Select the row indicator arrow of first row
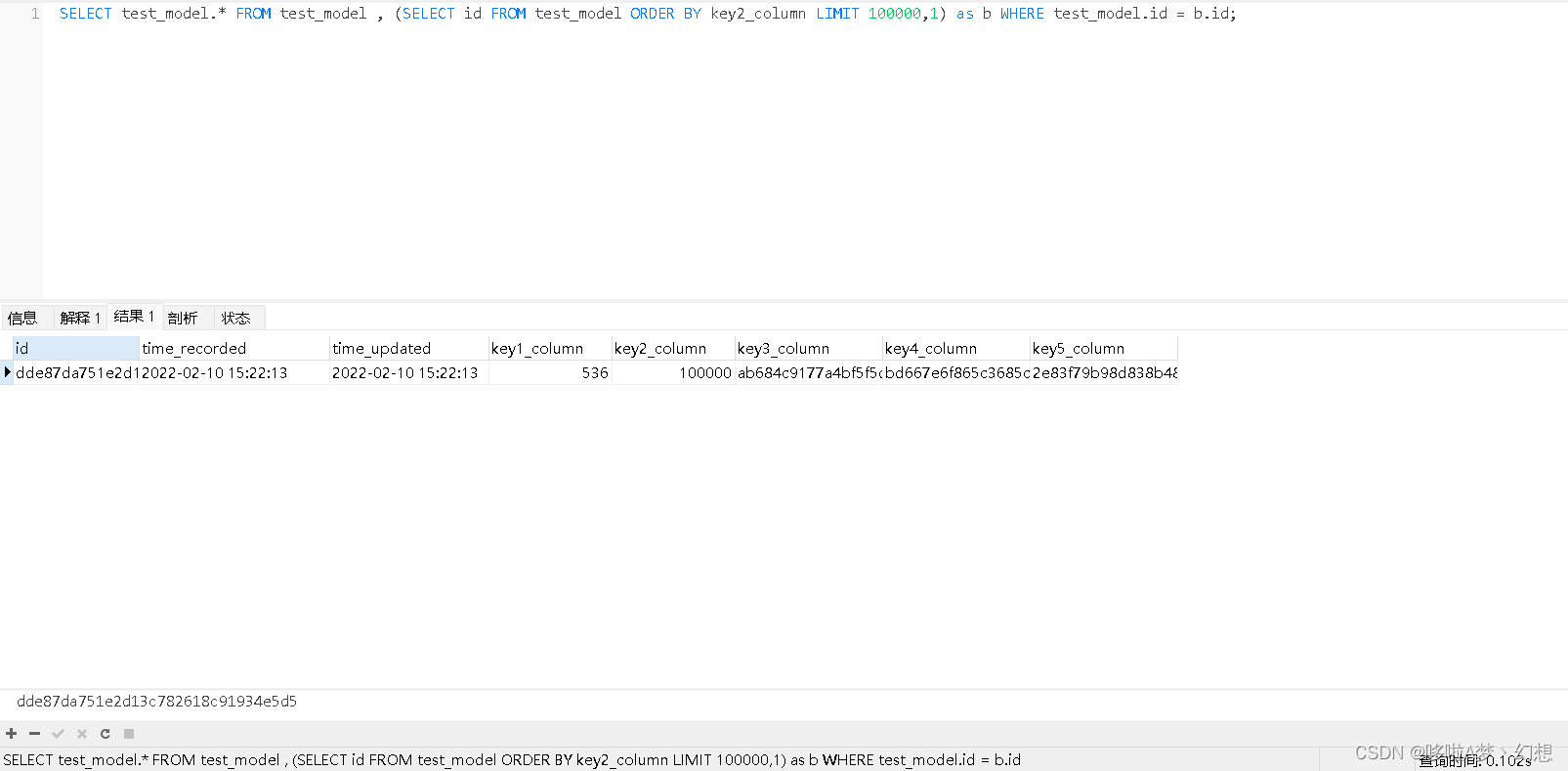1568x771 pixels. point(7,372)
